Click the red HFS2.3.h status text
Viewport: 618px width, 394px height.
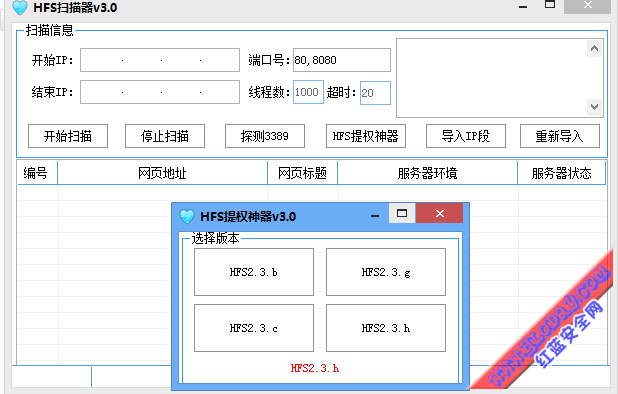(x=315, y=368)
